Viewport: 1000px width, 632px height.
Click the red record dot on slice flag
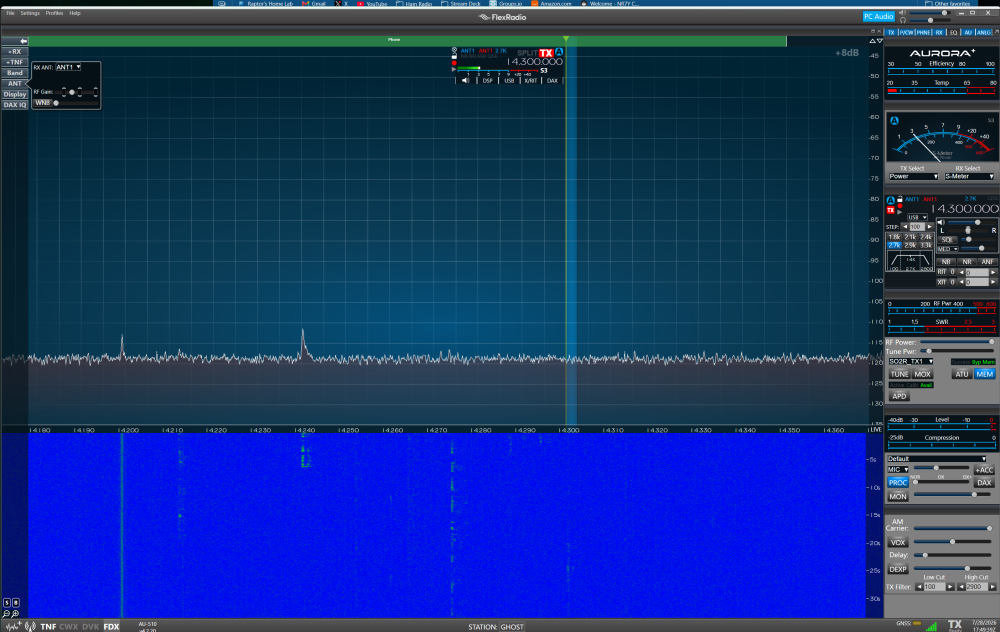tap(454, 63)
